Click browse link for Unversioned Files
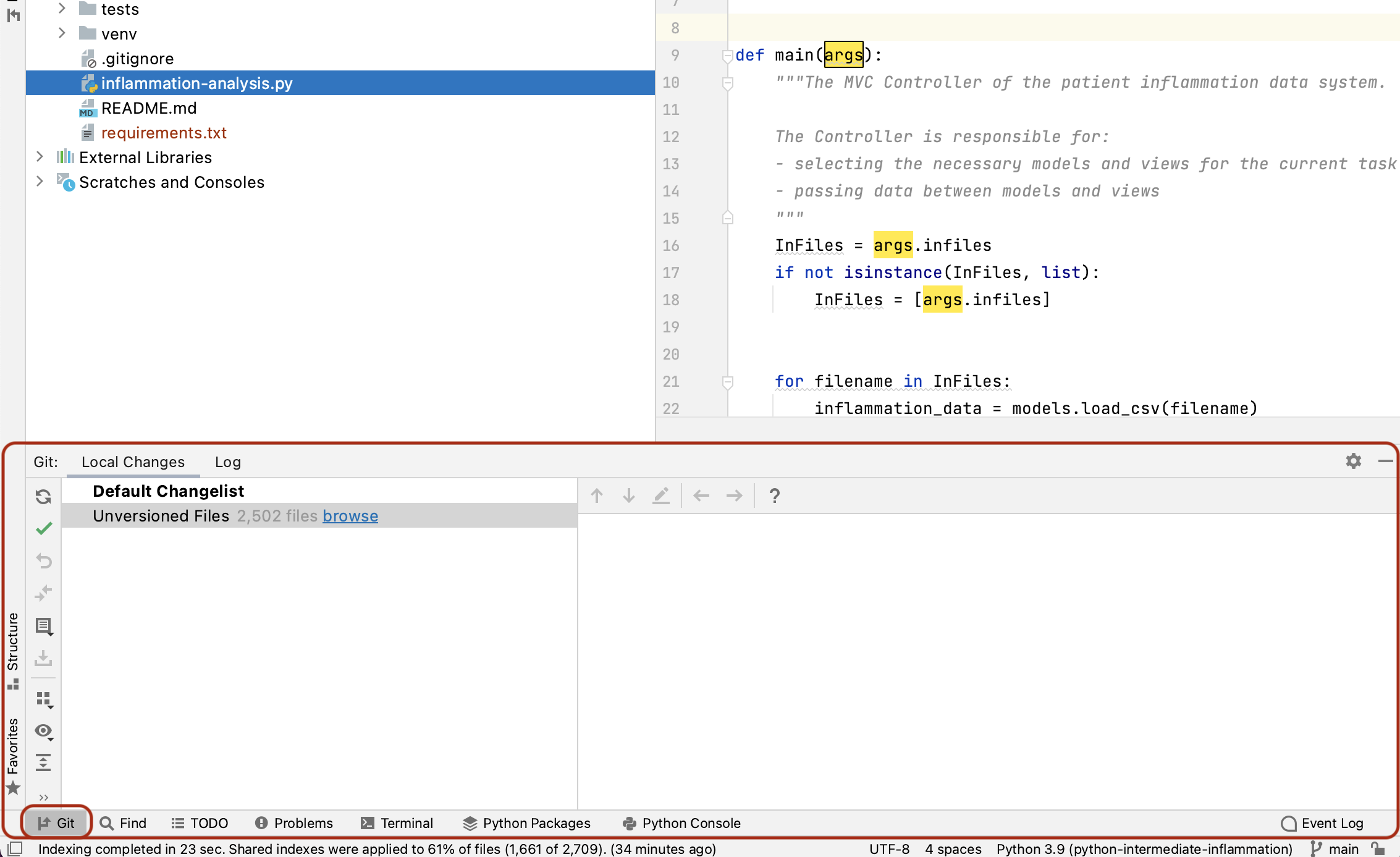Screen dimensions: 1400x857 coord(350,516)
